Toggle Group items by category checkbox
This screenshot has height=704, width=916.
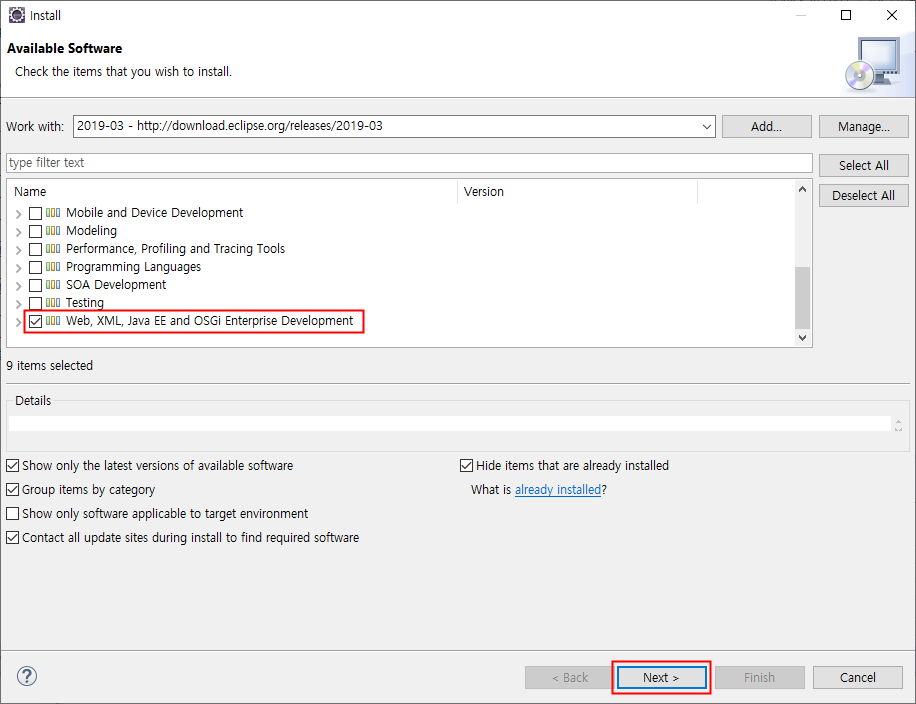pos(12,490)
